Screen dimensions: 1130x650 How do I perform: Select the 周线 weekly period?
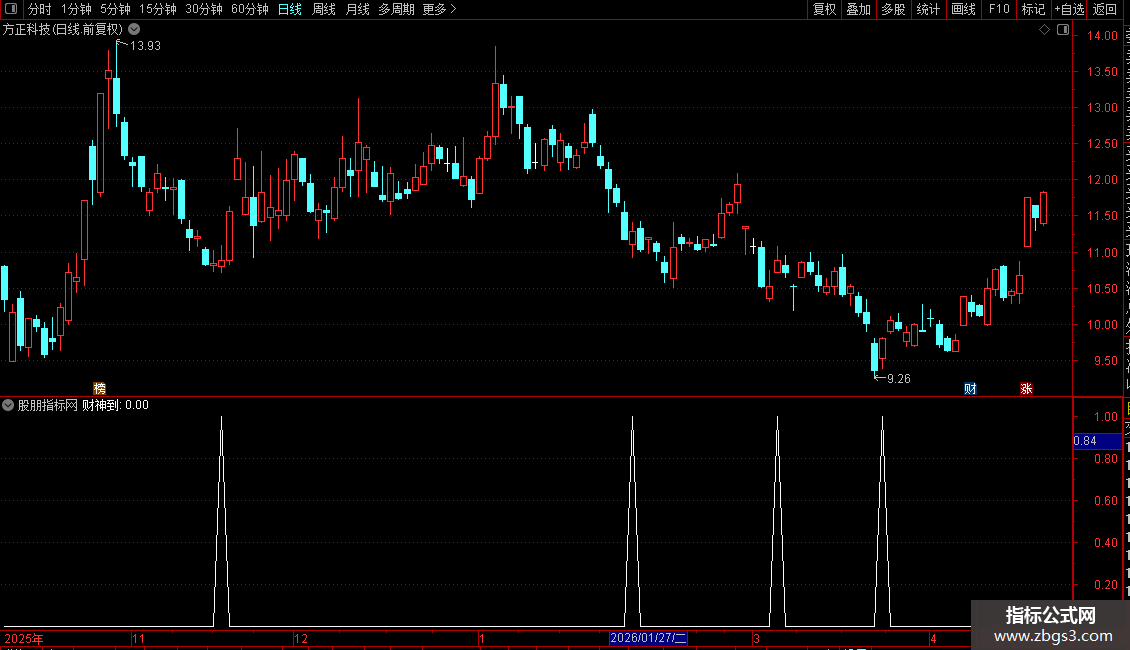[x=324, y=9]
